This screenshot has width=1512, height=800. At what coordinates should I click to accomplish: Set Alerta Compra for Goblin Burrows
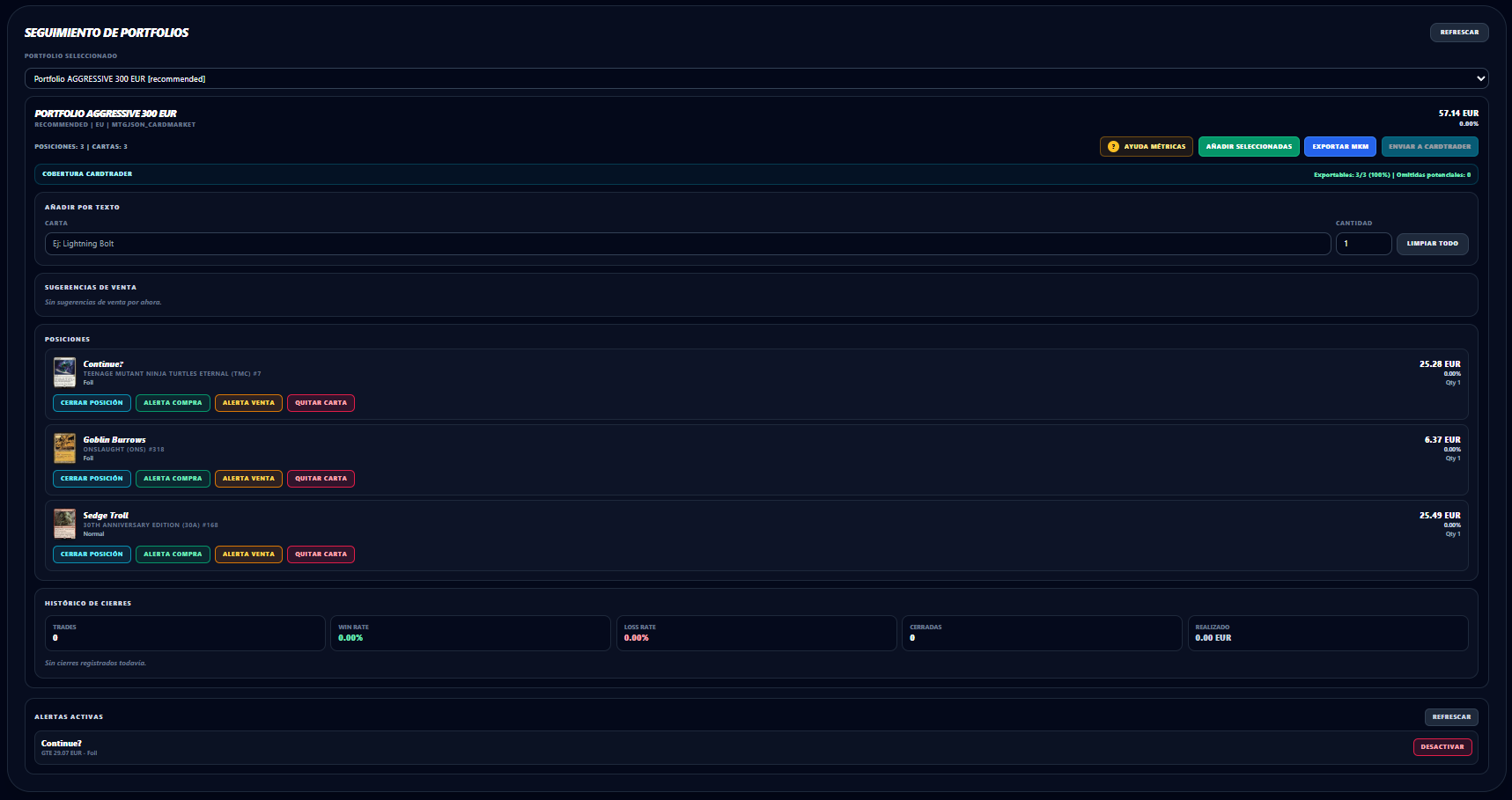coord(173,479)
